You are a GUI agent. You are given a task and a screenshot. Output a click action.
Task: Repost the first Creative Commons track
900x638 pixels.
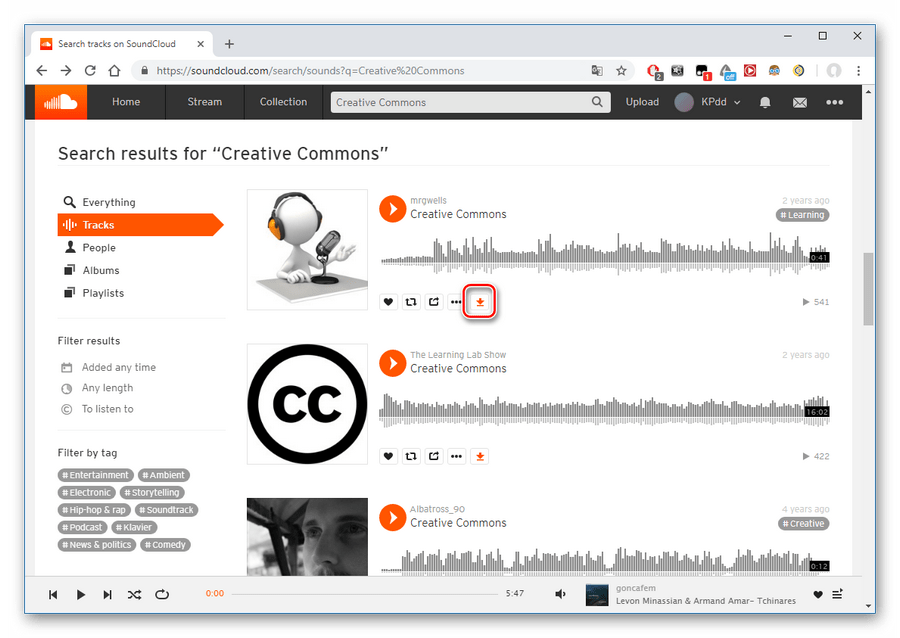[x=411, y=302]
